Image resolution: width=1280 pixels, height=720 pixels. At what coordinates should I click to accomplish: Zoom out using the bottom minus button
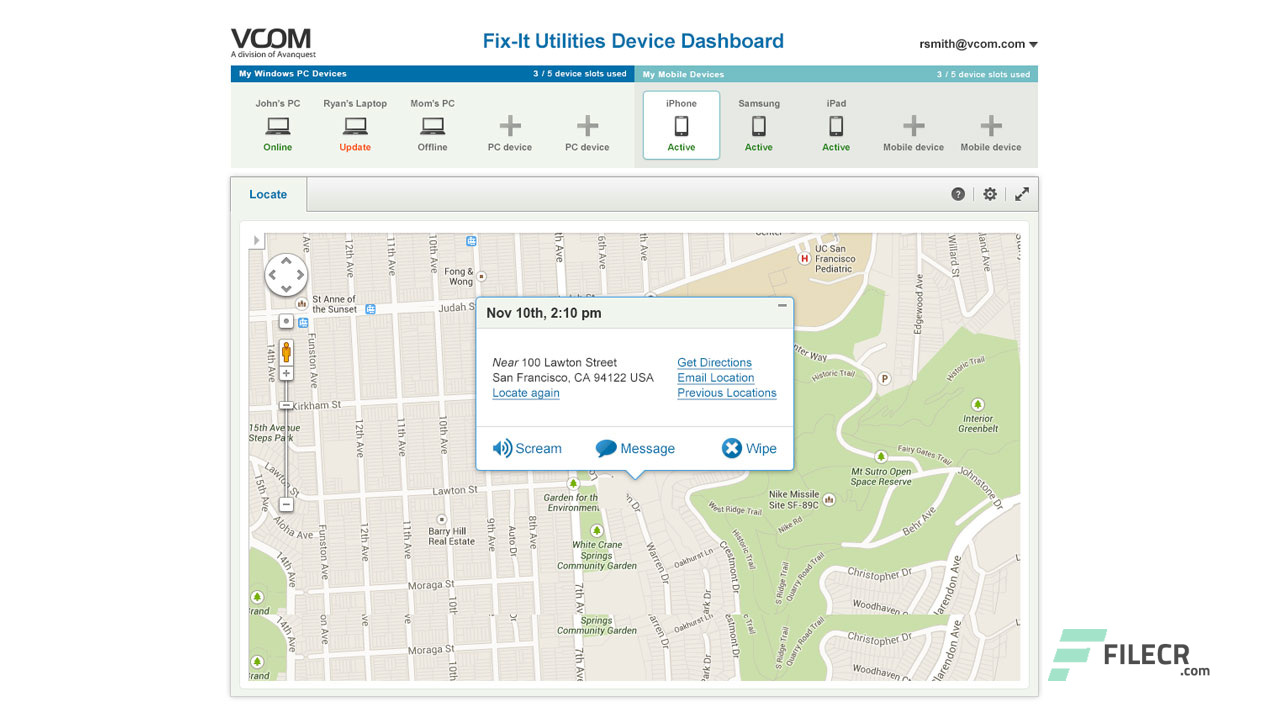pos(286,505)
